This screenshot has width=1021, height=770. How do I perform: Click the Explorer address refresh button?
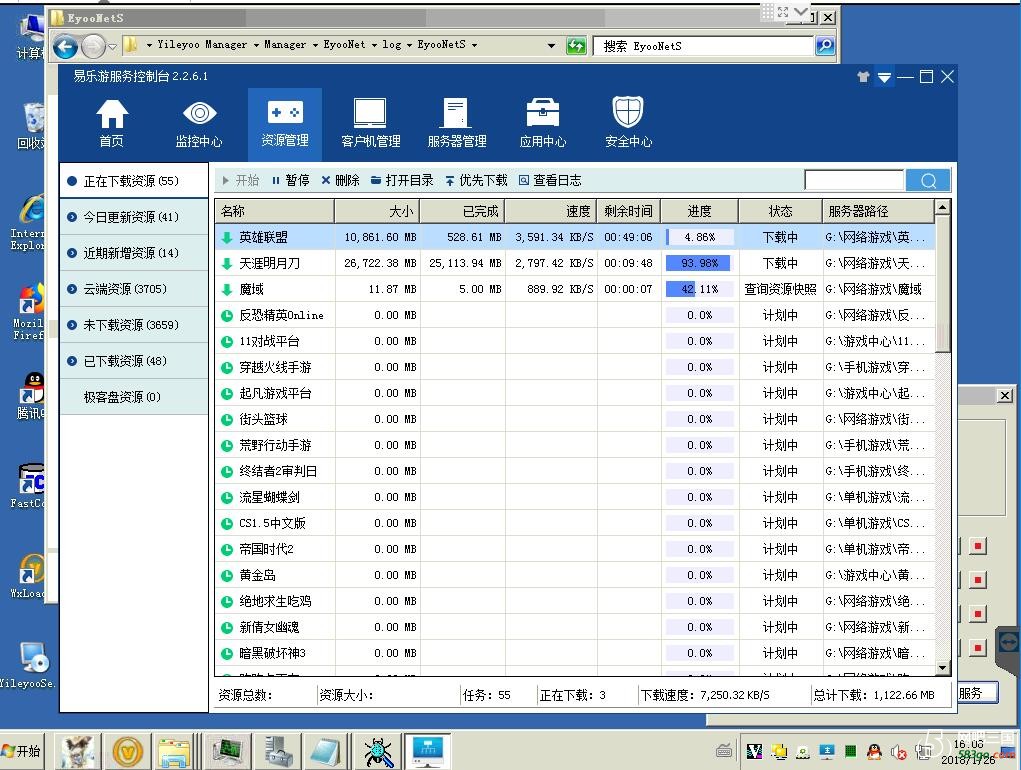point(576,46)
